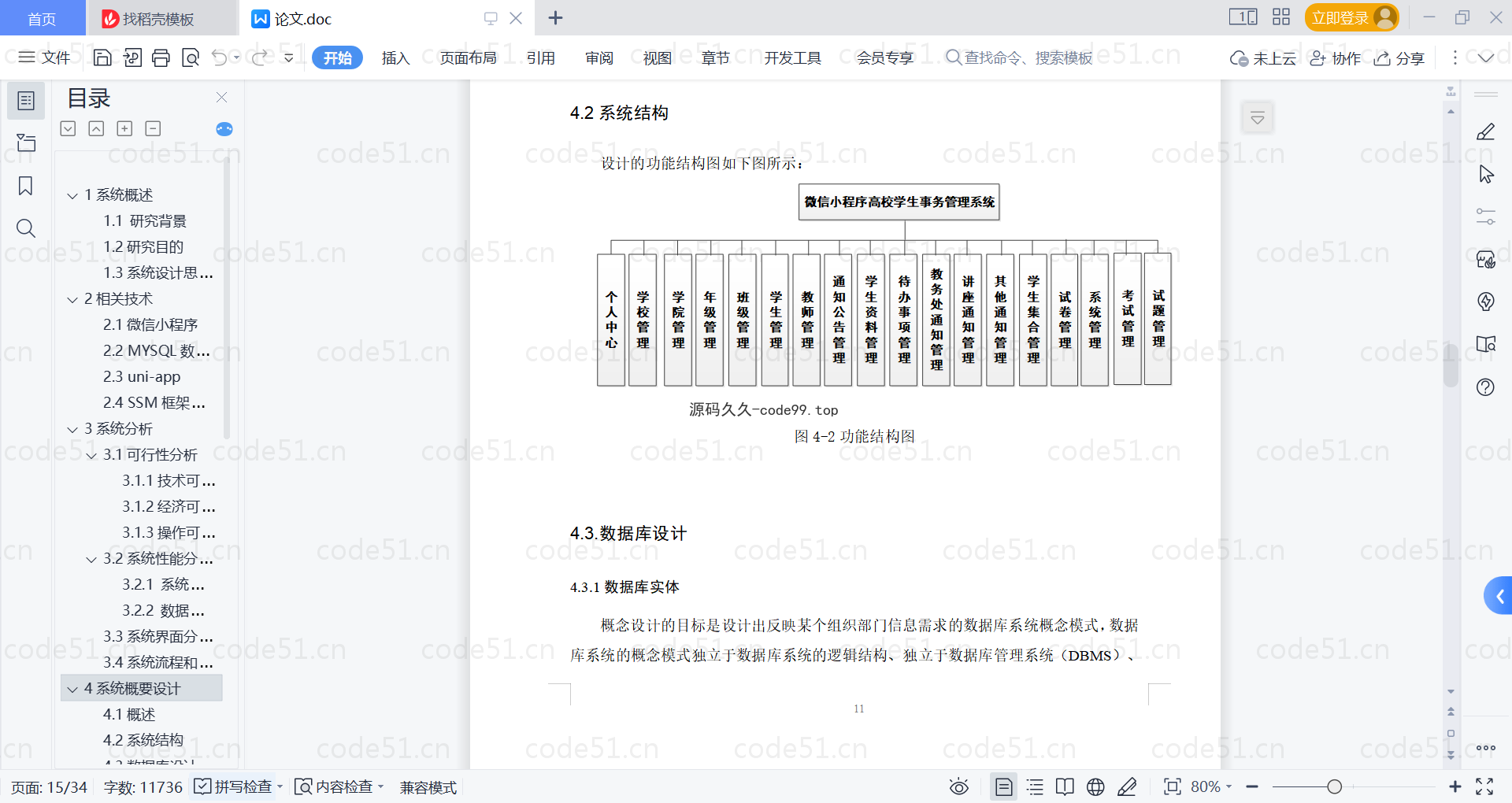
Task: Switch to the 页面布局 ribbon tab
Action: tap(468, 57)
